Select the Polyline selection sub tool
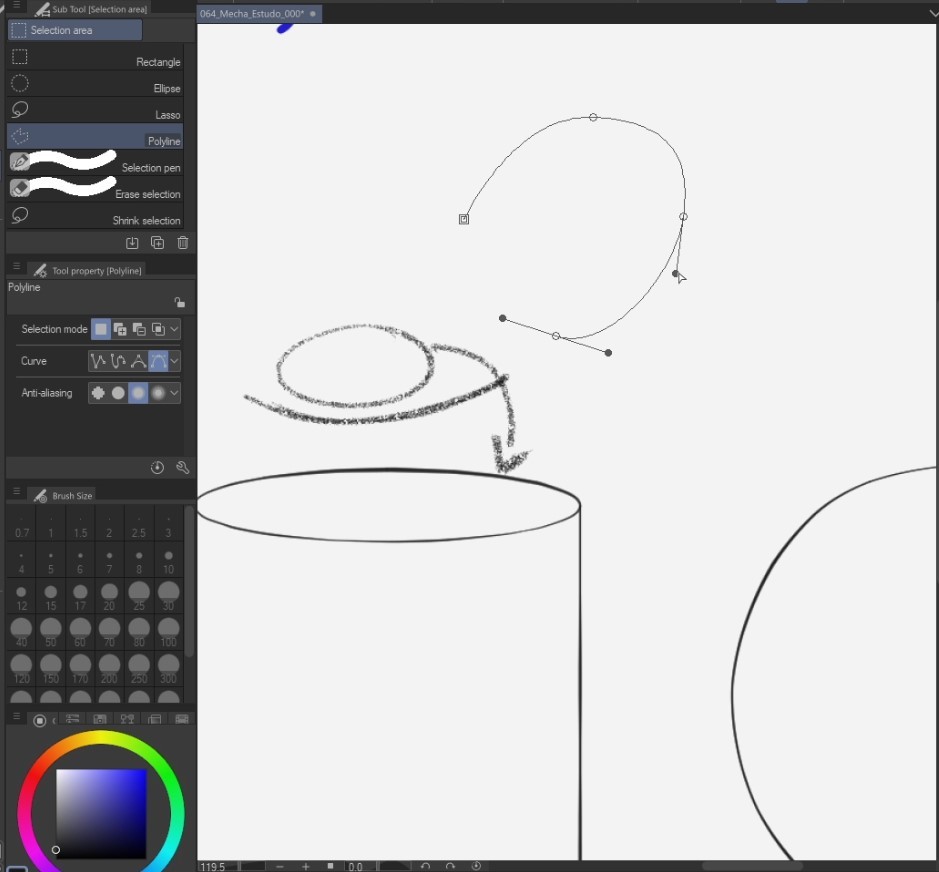The height and width of the screenshot is (872, 939). [x=95, y=137]
